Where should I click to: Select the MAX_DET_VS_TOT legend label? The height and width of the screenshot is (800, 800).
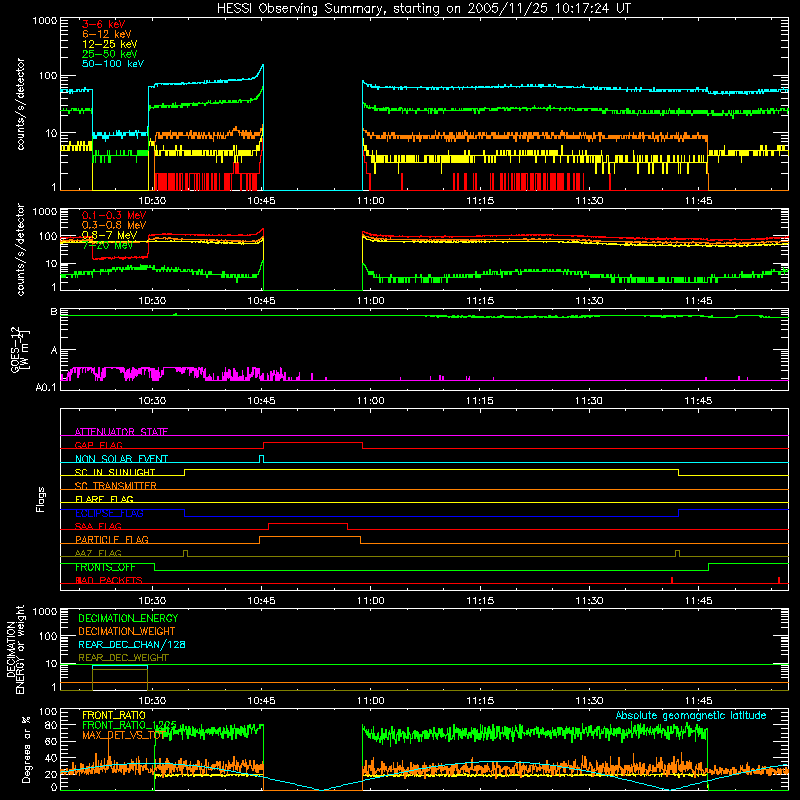123,735
